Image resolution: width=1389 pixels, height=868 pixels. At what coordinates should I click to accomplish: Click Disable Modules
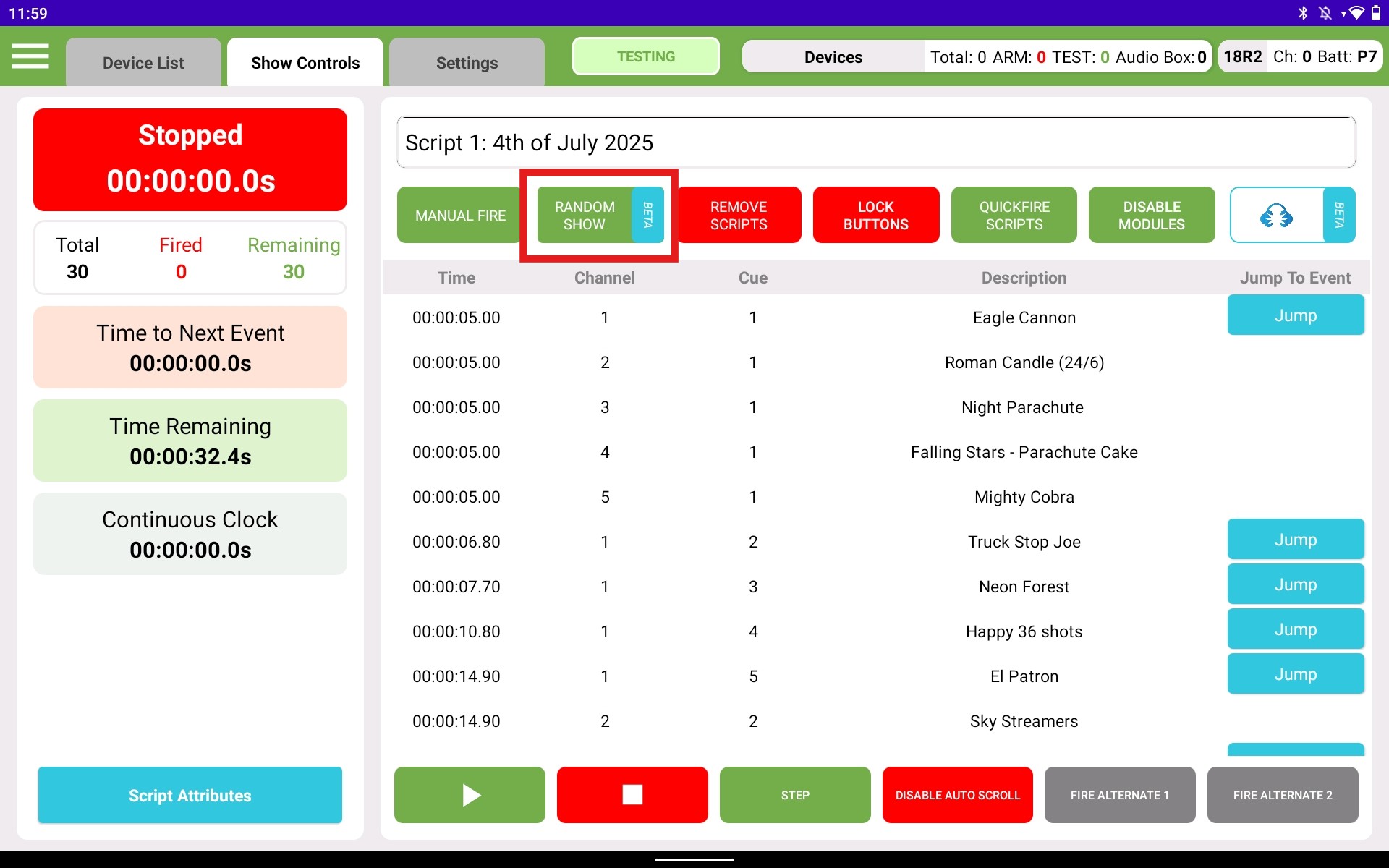point(1151,214)
